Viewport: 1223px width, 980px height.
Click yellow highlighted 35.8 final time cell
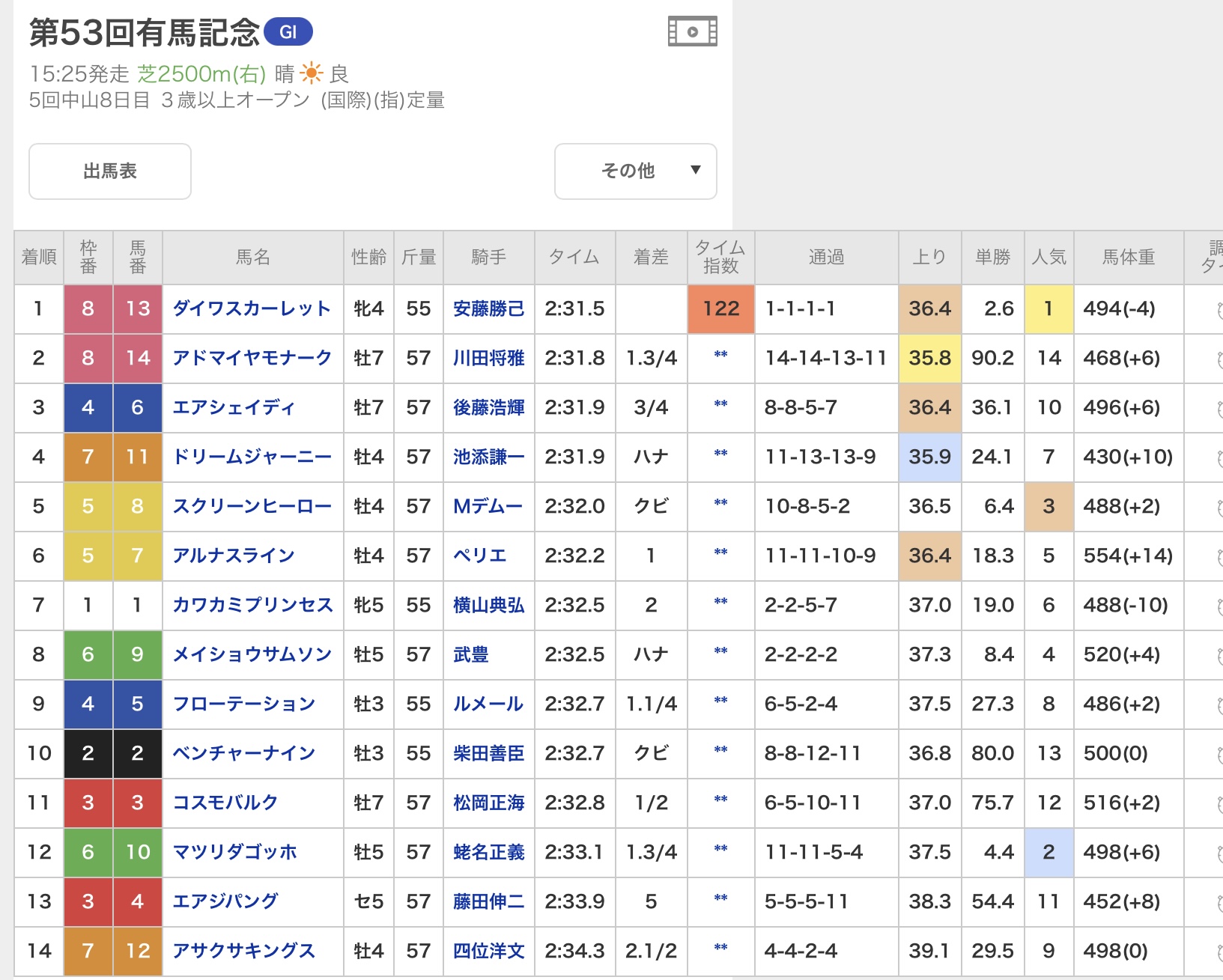tap(929, 358)
